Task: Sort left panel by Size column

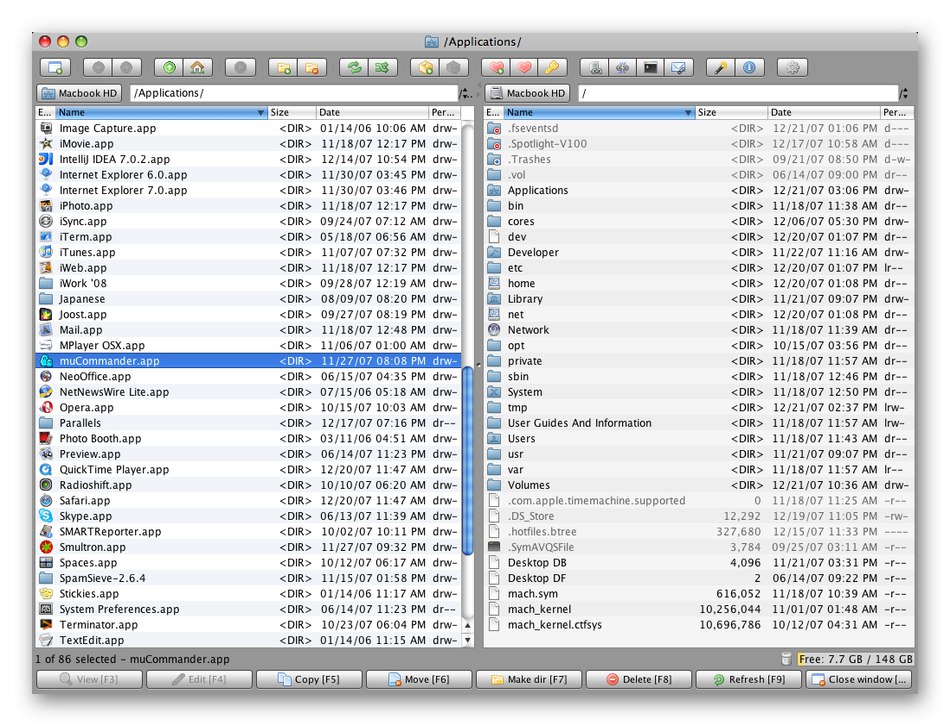Action: (x=292, y=113)
